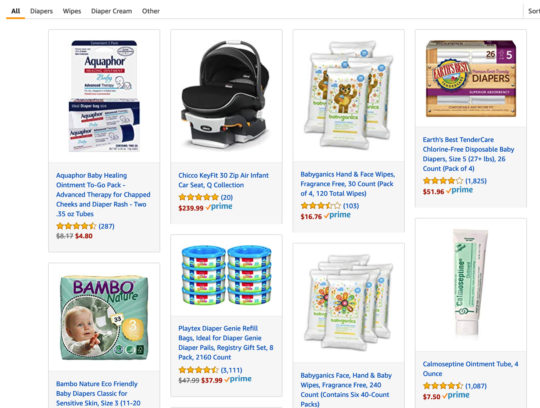Viewport: 540px width, 408px height.
Task: Click the Babyganics bear wipes image
Action: [x=348, y=95]
